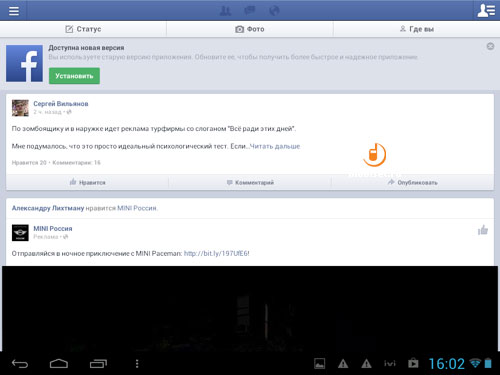Viewport: 500px width, 375px height.
Task: Open first warning triangle notification
Action: (343, 364)
